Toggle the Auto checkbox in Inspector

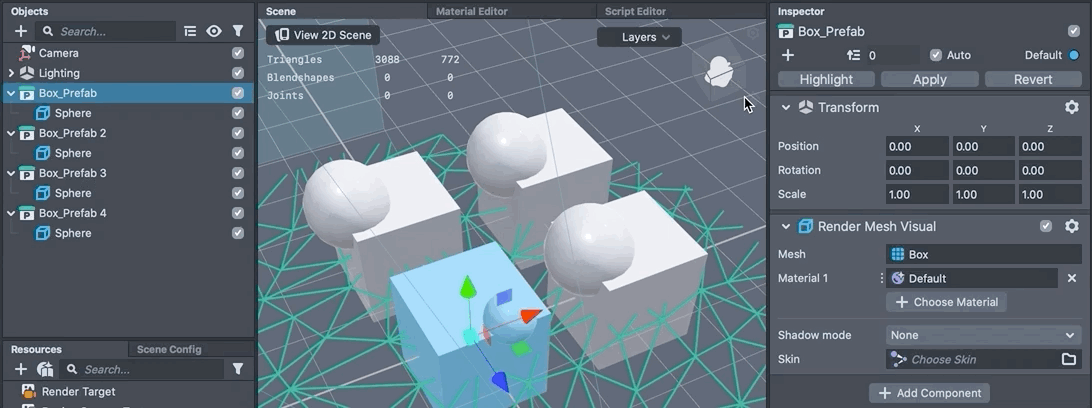936,55
